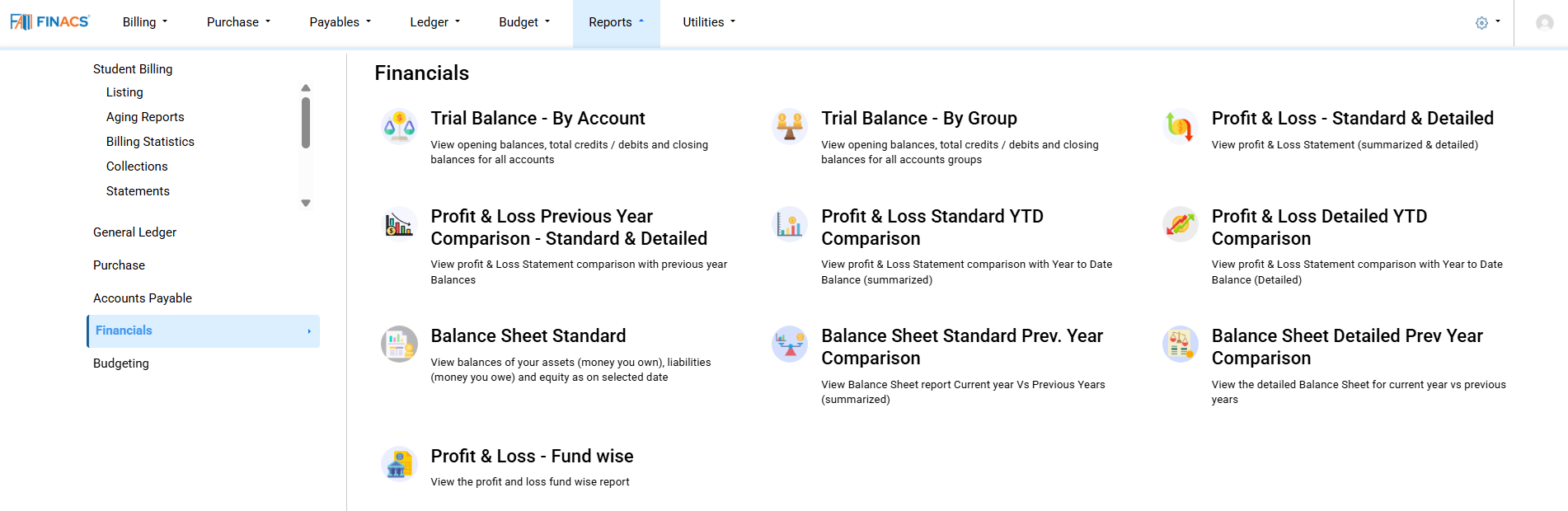Viewport: 1568px width, 511px height.
Task: Open the Trial Balance - By Account scales icon
Action: 399,125
